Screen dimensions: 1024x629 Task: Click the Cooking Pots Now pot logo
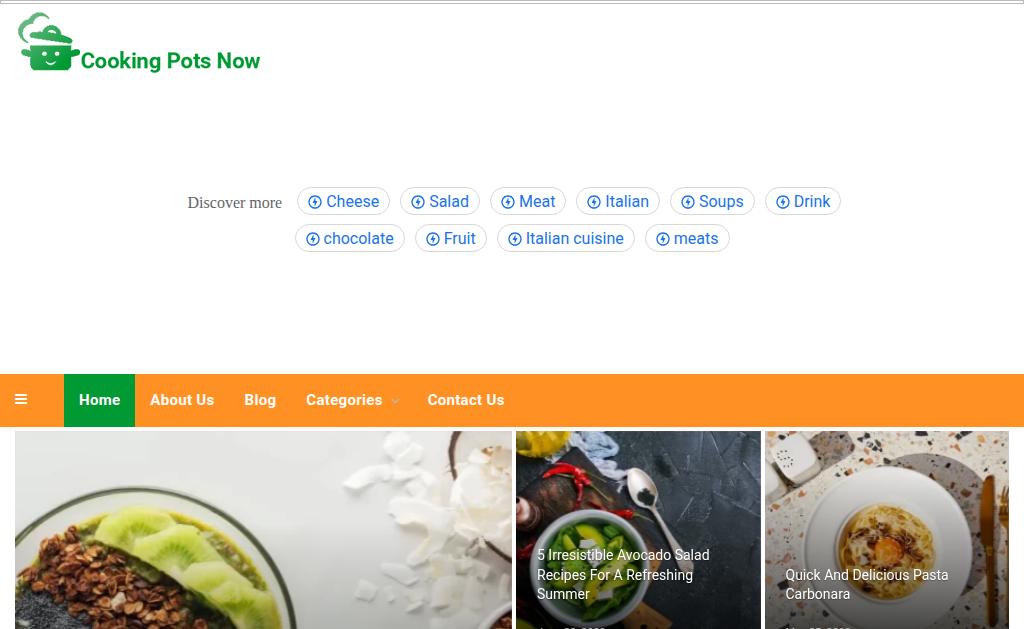[48, 42]
